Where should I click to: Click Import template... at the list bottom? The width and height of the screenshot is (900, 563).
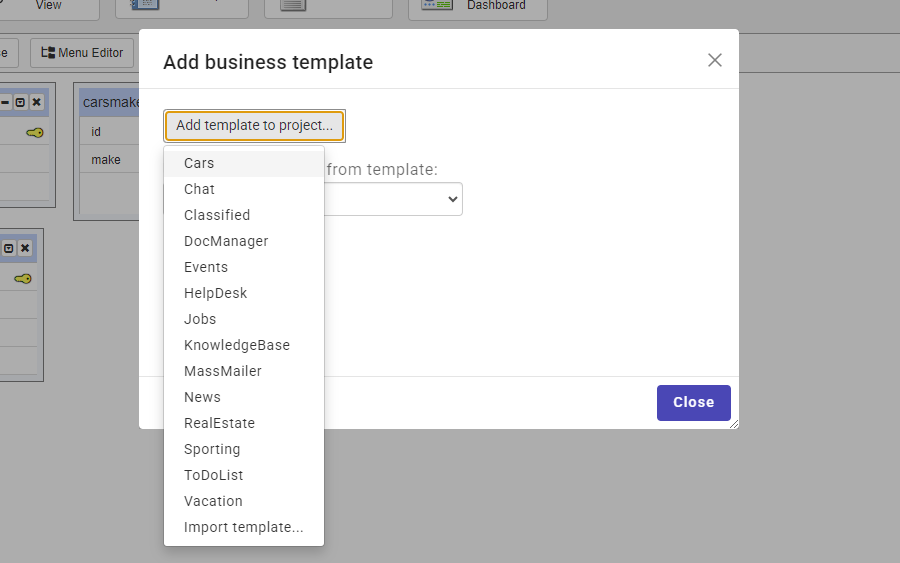tap(243, 527)
